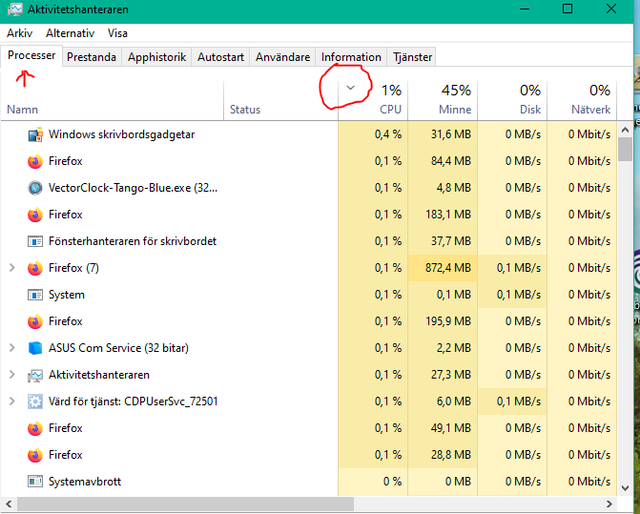Click the Firefox icon in the 84,4 MB row

pyautogui.click(x=35, y=161)
